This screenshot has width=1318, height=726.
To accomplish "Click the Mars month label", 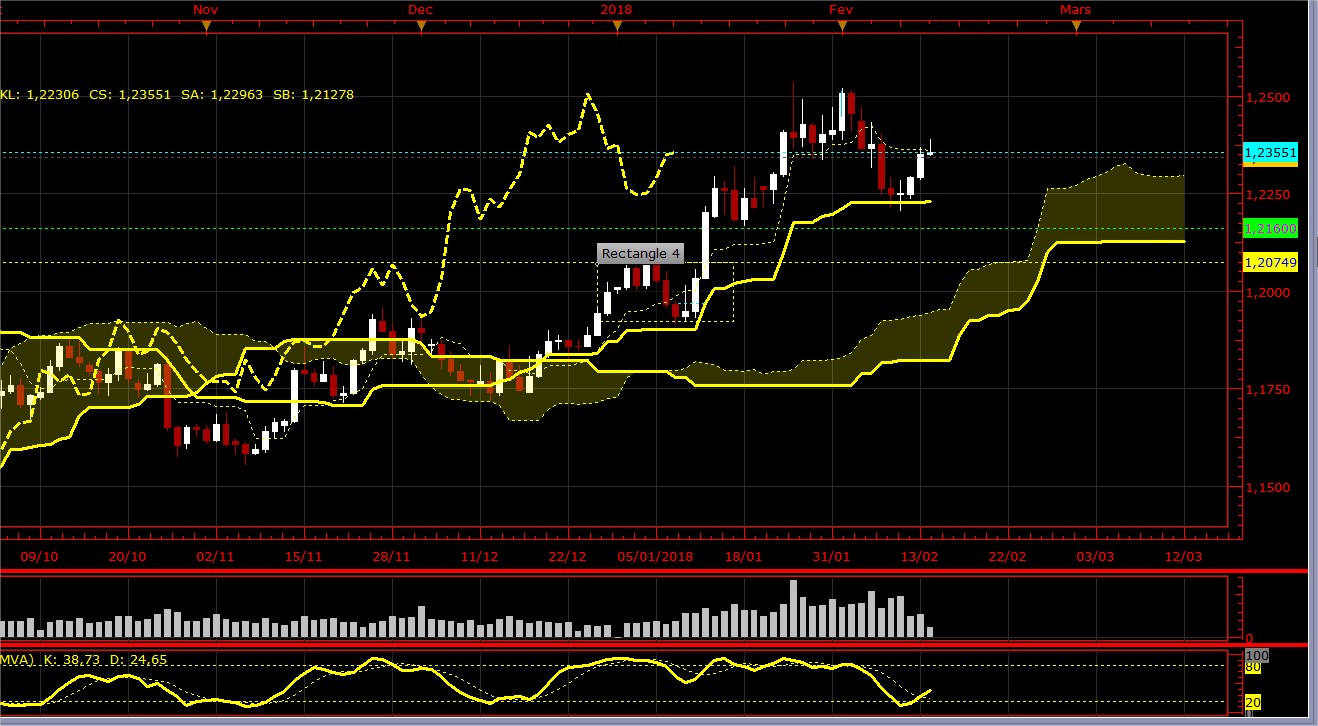I will point(1075,9).
